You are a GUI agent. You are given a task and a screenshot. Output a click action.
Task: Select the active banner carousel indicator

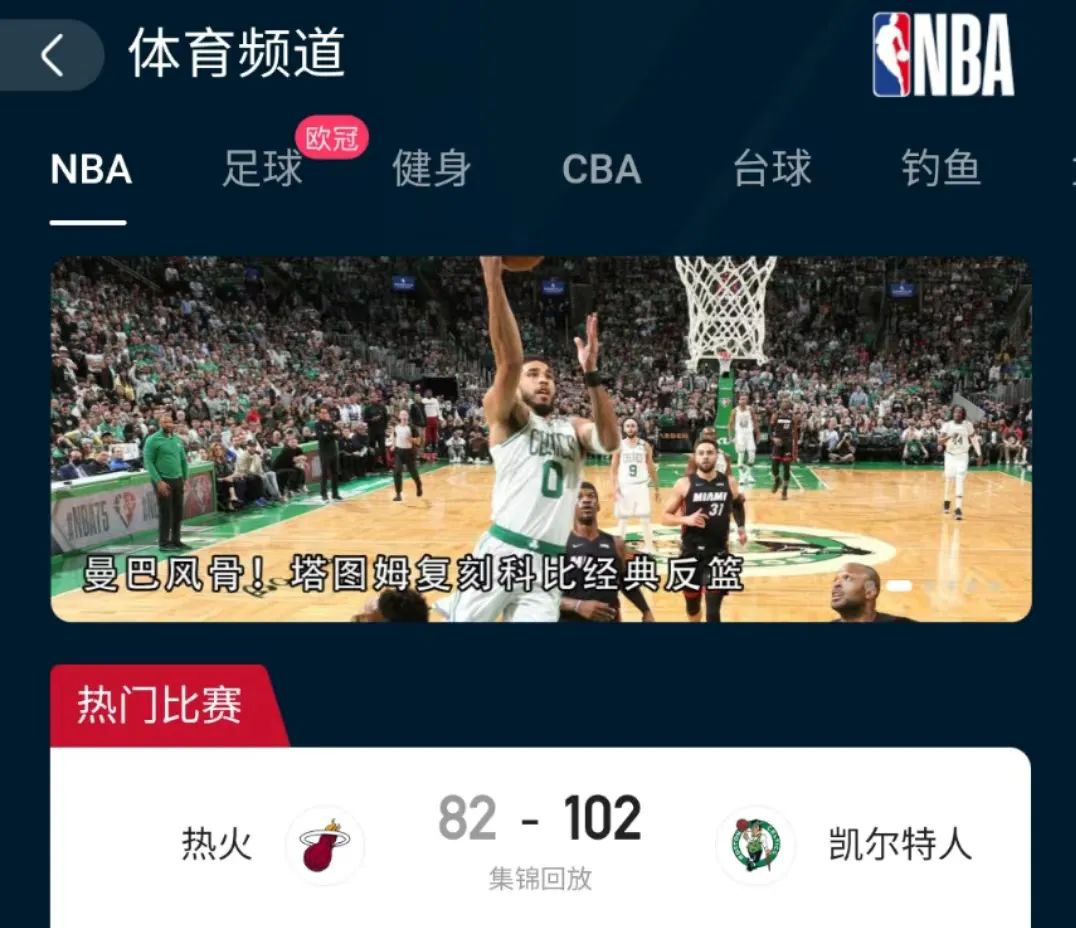898,585
